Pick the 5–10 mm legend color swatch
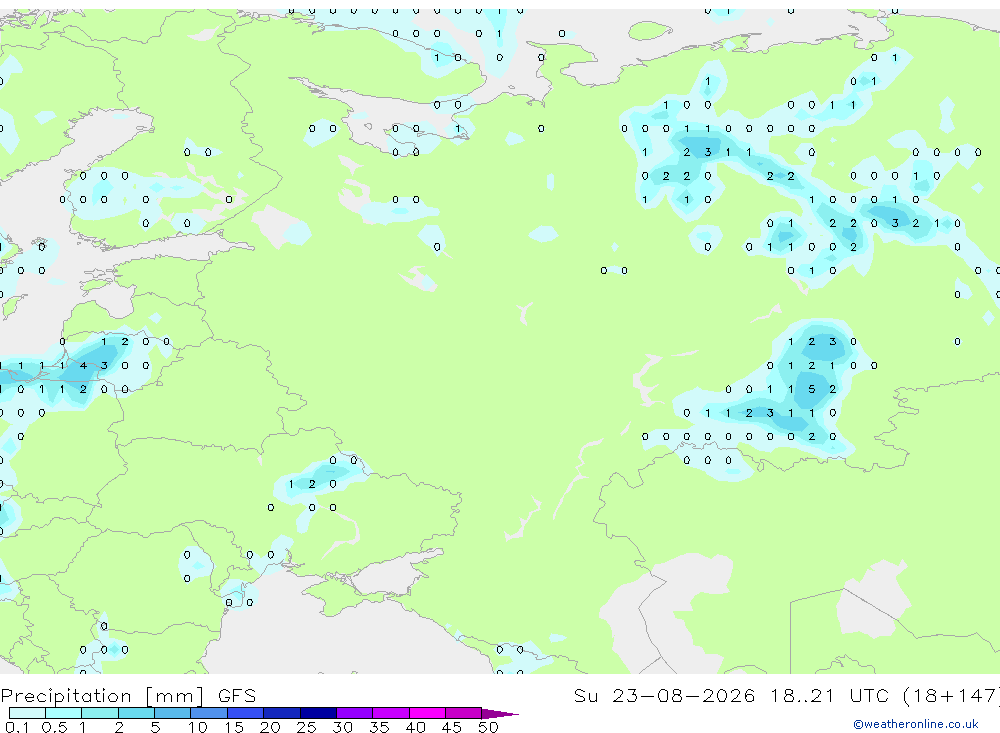1000x733 pixels. coord(173,713)
